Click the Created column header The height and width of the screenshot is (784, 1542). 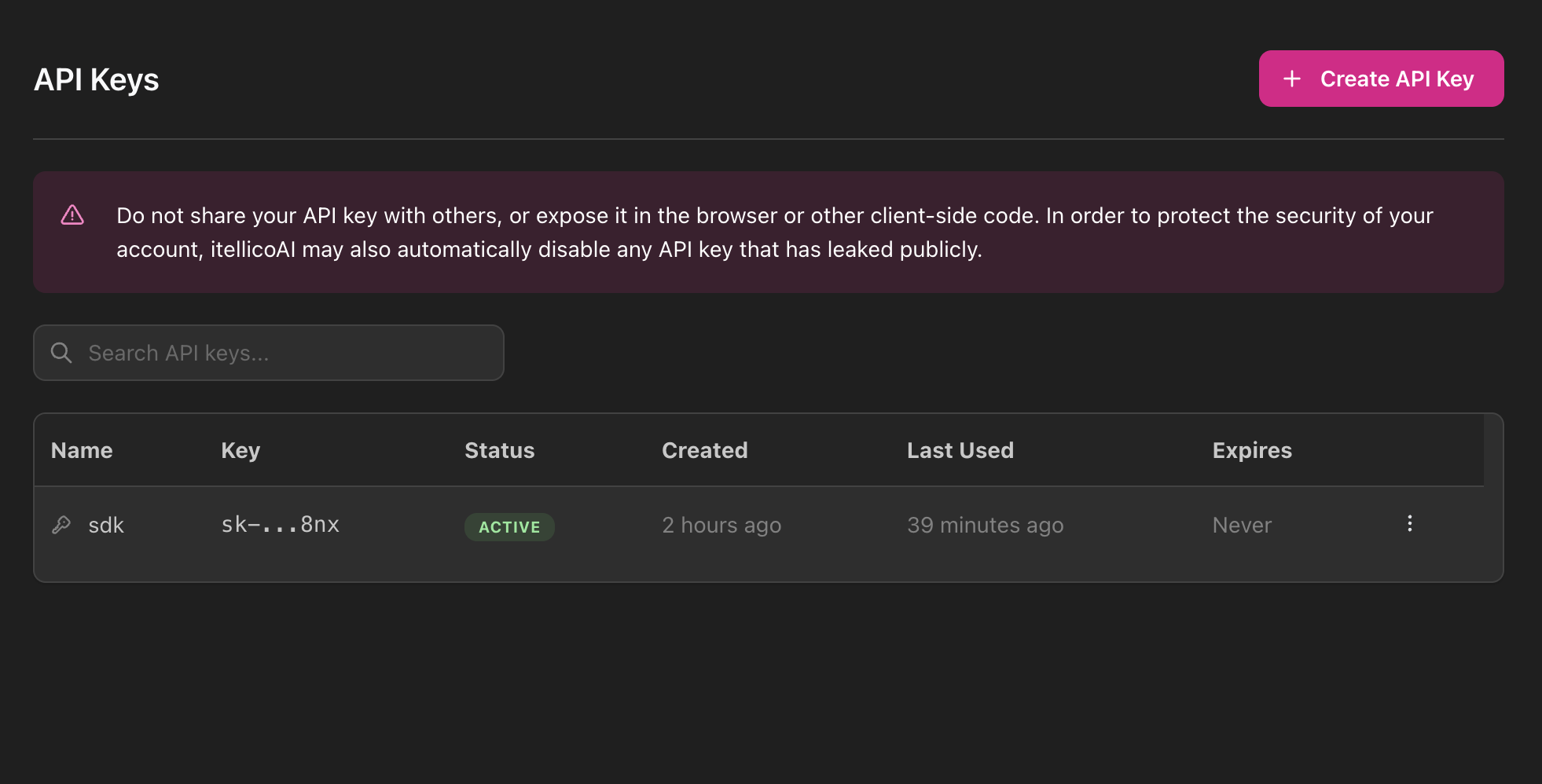pos(704,450)
